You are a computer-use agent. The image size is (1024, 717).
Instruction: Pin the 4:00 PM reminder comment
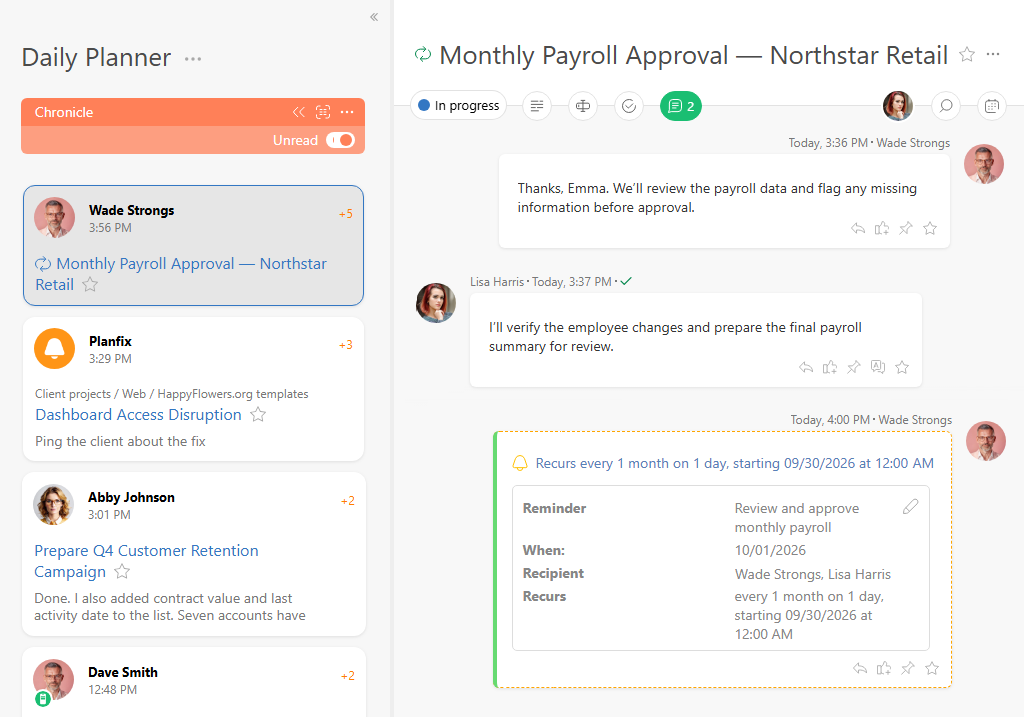tap(908, 668)
